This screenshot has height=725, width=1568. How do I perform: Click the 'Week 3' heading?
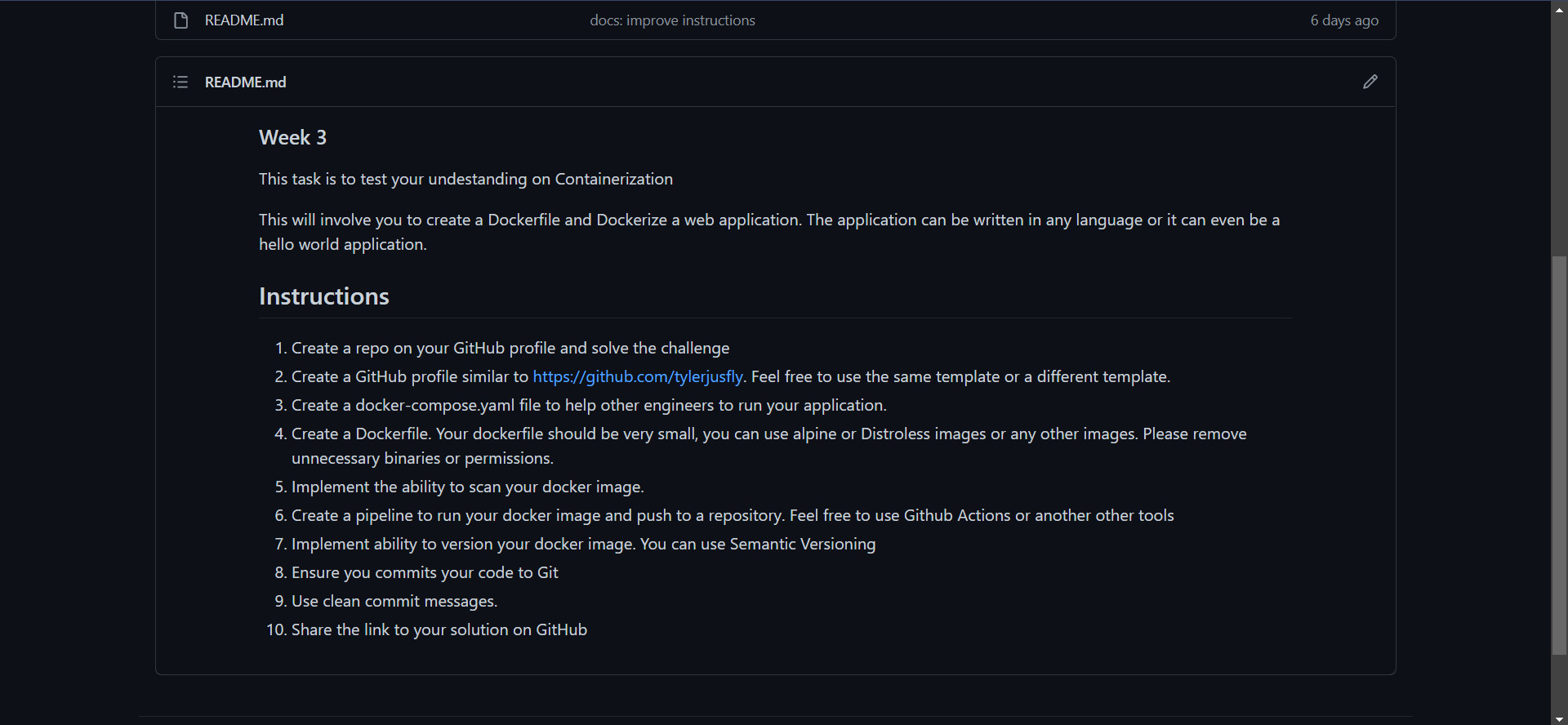[292, 137]
